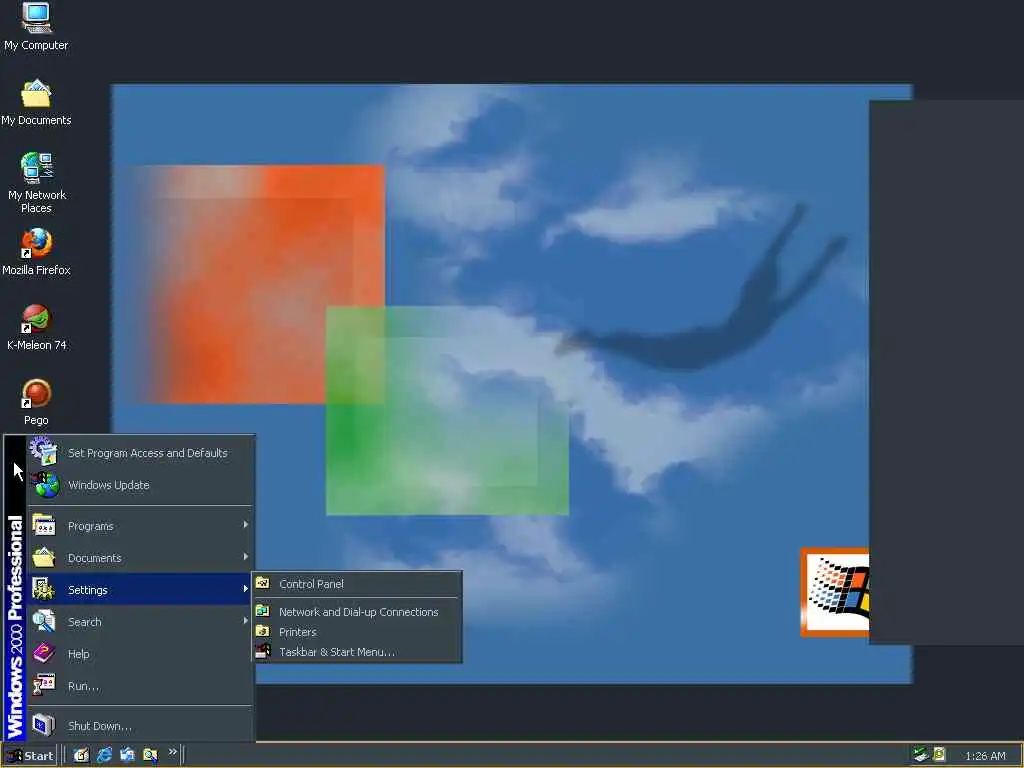The width and height of the screenshot is (1024, 768).
Task: Click the purple Help book icon
Action: (x=44, y=653)
